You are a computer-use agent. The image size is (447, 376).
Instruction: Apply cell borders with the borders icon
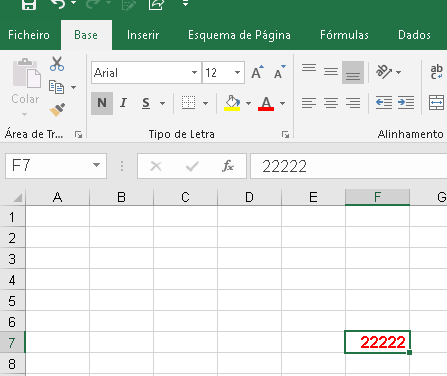pyautogui.click(x=188, y=103)
